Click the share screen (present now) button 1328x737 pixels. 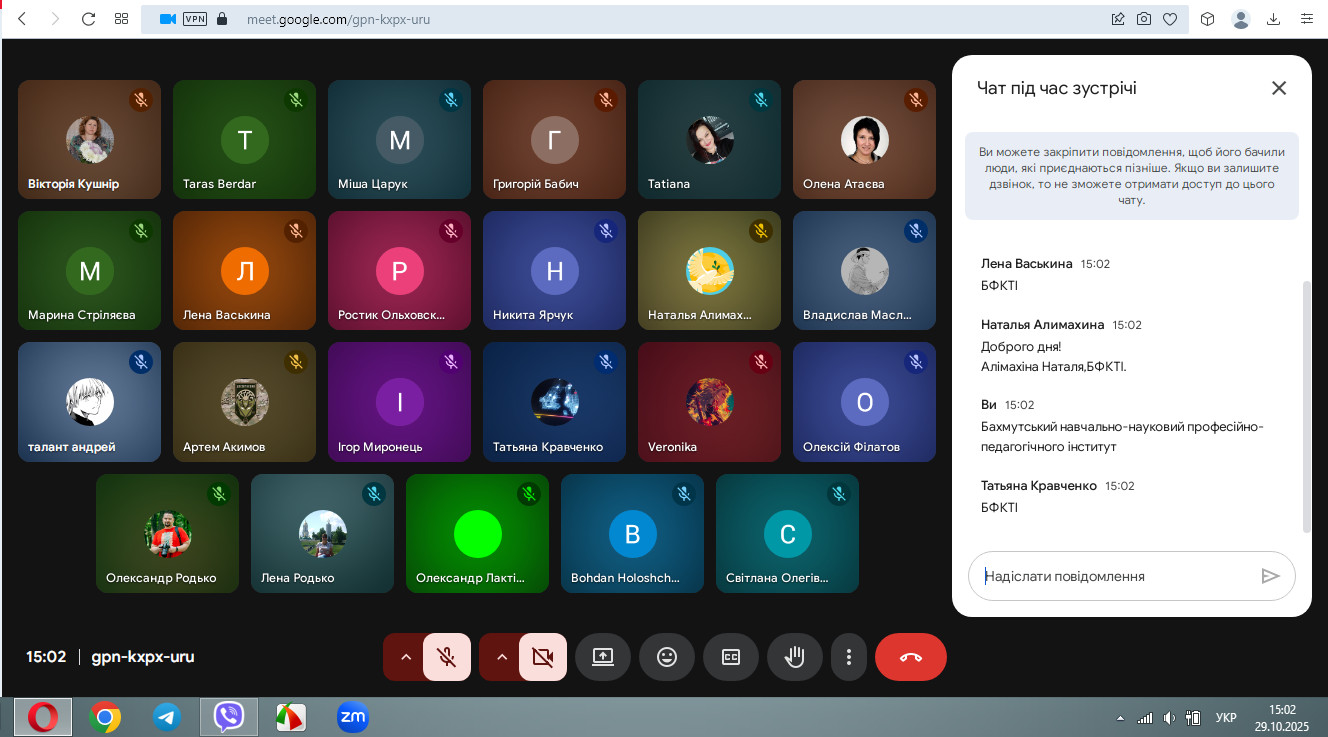[x=603, y=657]
